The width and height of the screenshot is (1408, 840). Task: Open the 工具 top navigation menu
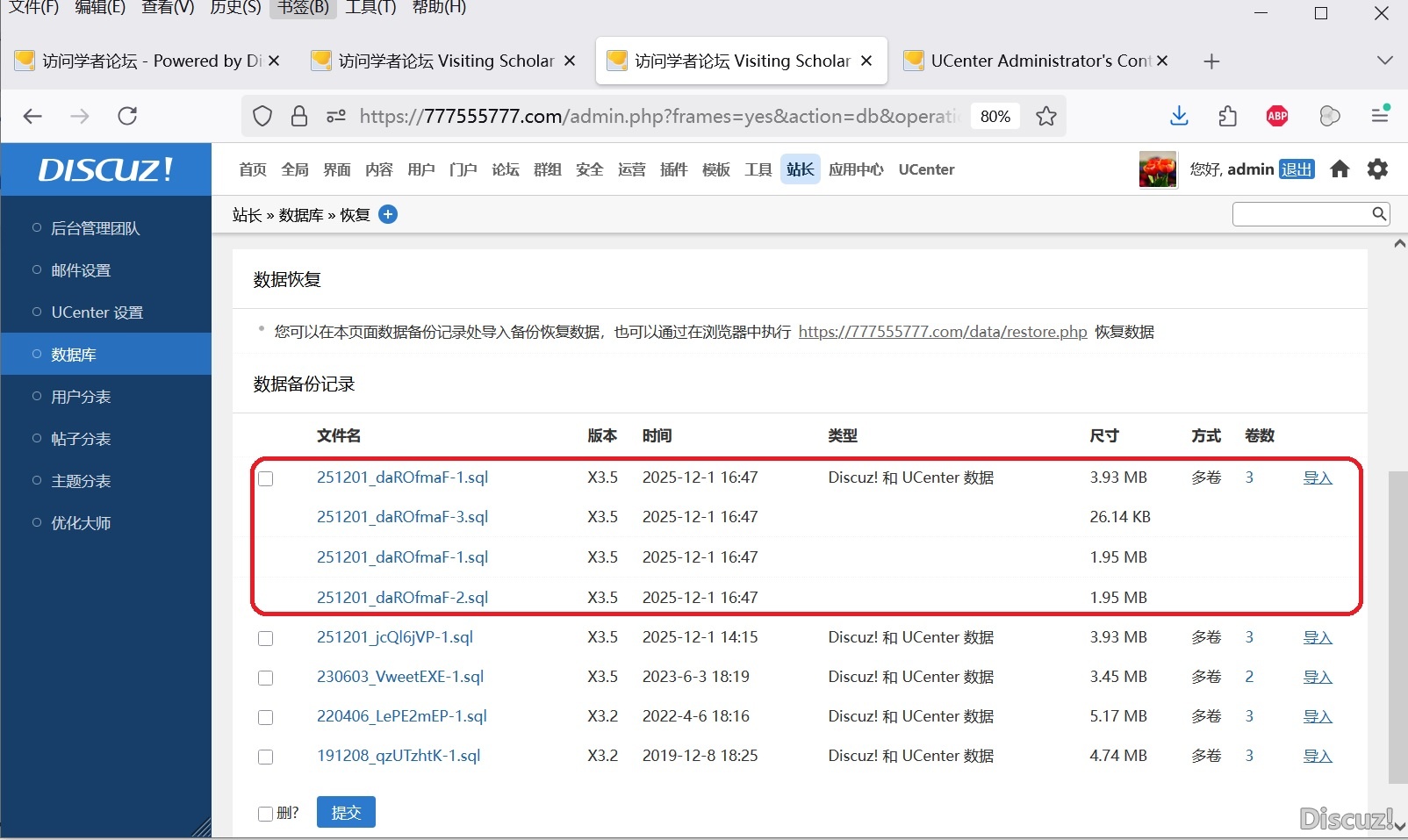[x=758, y=169]
